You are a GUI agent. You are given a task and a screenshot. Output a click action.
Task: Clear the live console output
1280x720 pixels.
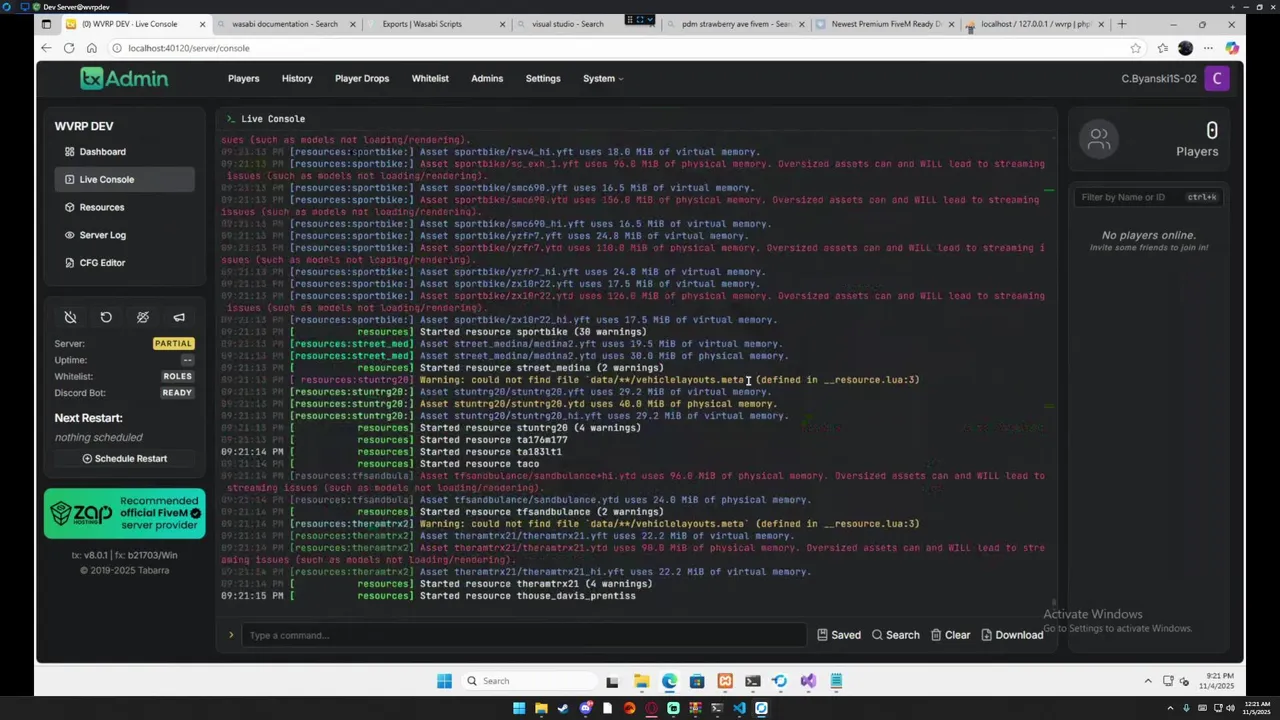click(x=950, y=635)
